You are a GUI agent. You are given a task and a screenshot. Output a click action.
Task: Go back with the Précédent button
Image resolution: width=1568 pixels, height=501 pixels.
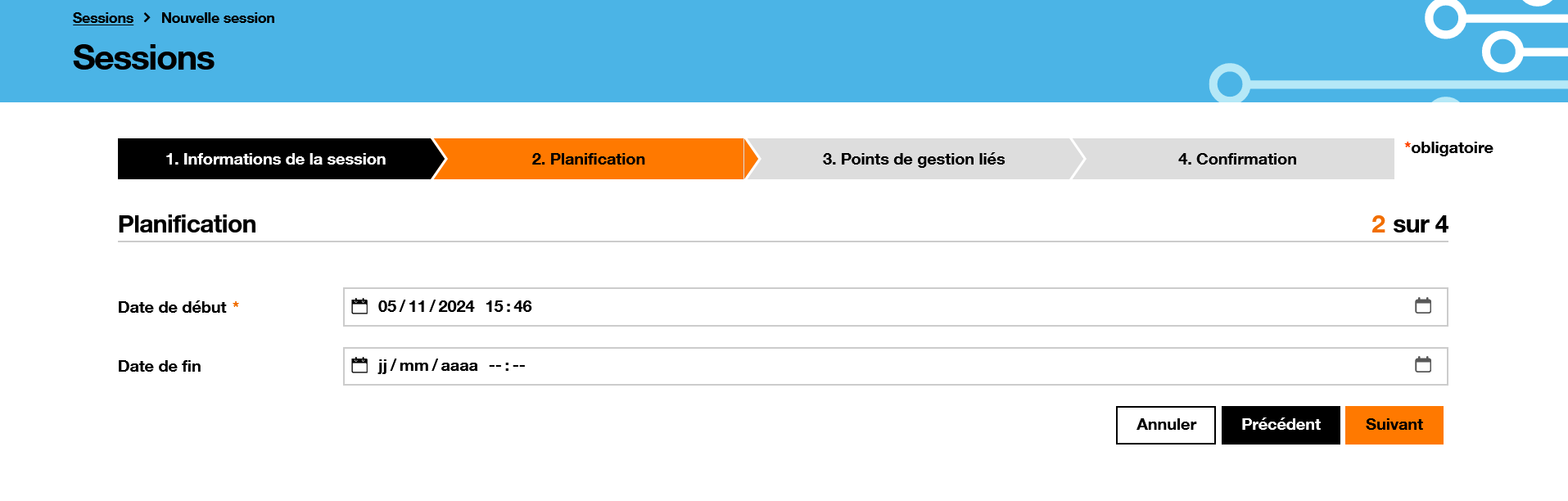(x=1280, y=425)
